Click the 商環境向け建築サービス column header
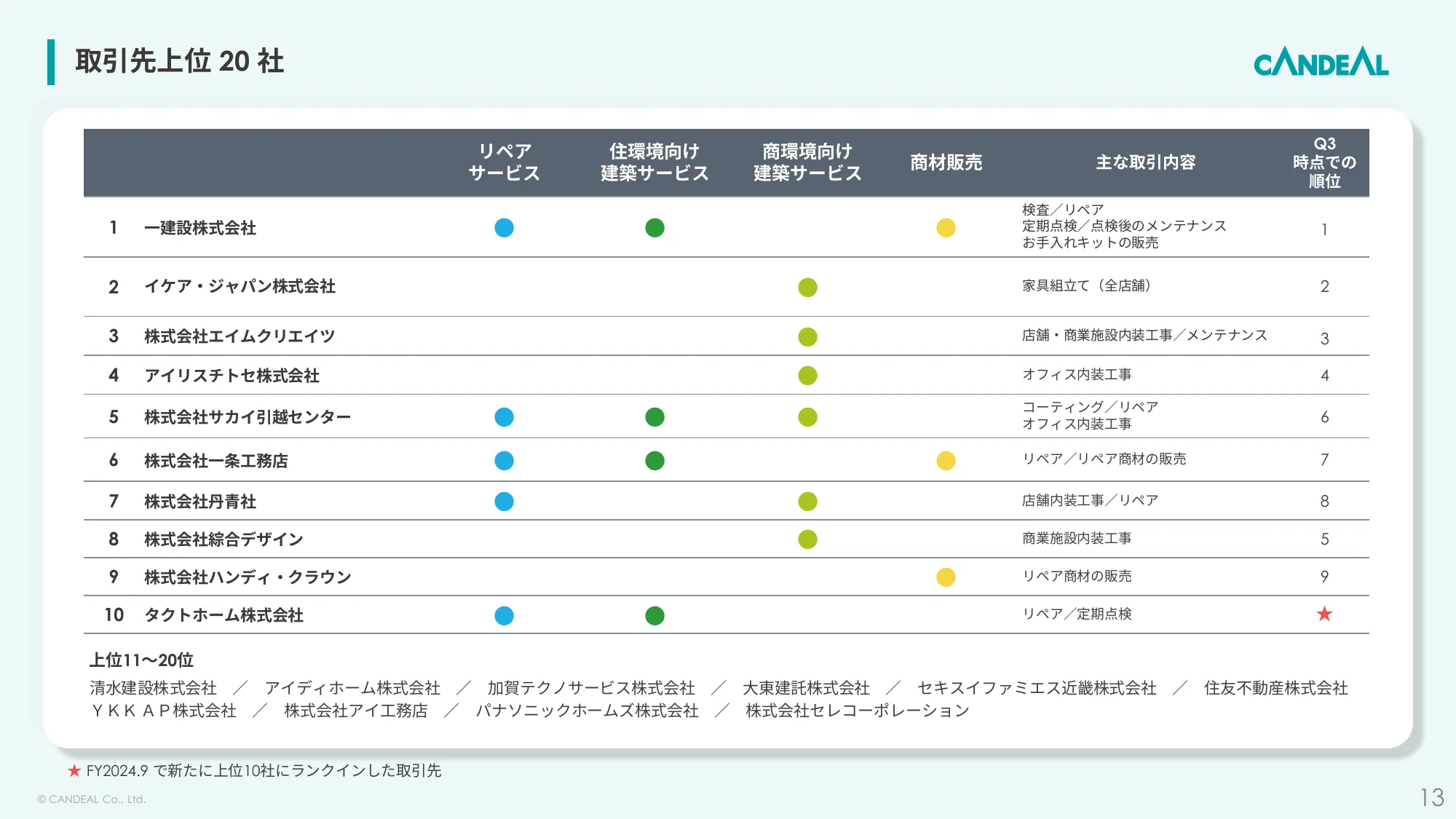This screenshot has width=1456, height=819. coord(807,162)
